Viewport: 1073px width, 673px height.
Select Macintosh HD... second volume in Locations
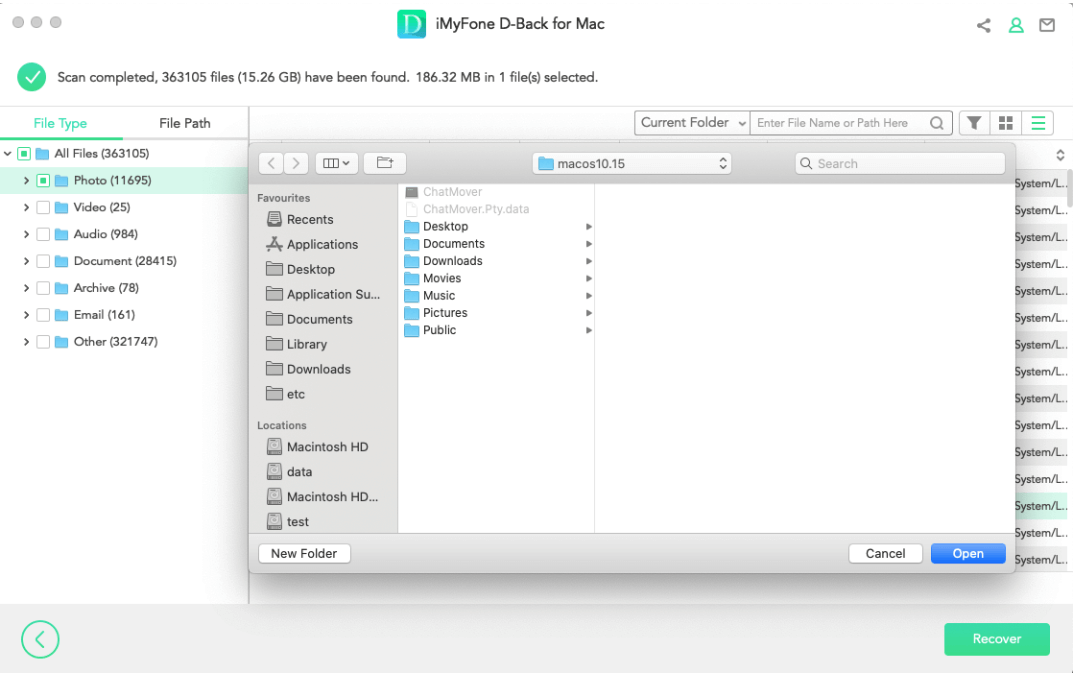[322, 496]
